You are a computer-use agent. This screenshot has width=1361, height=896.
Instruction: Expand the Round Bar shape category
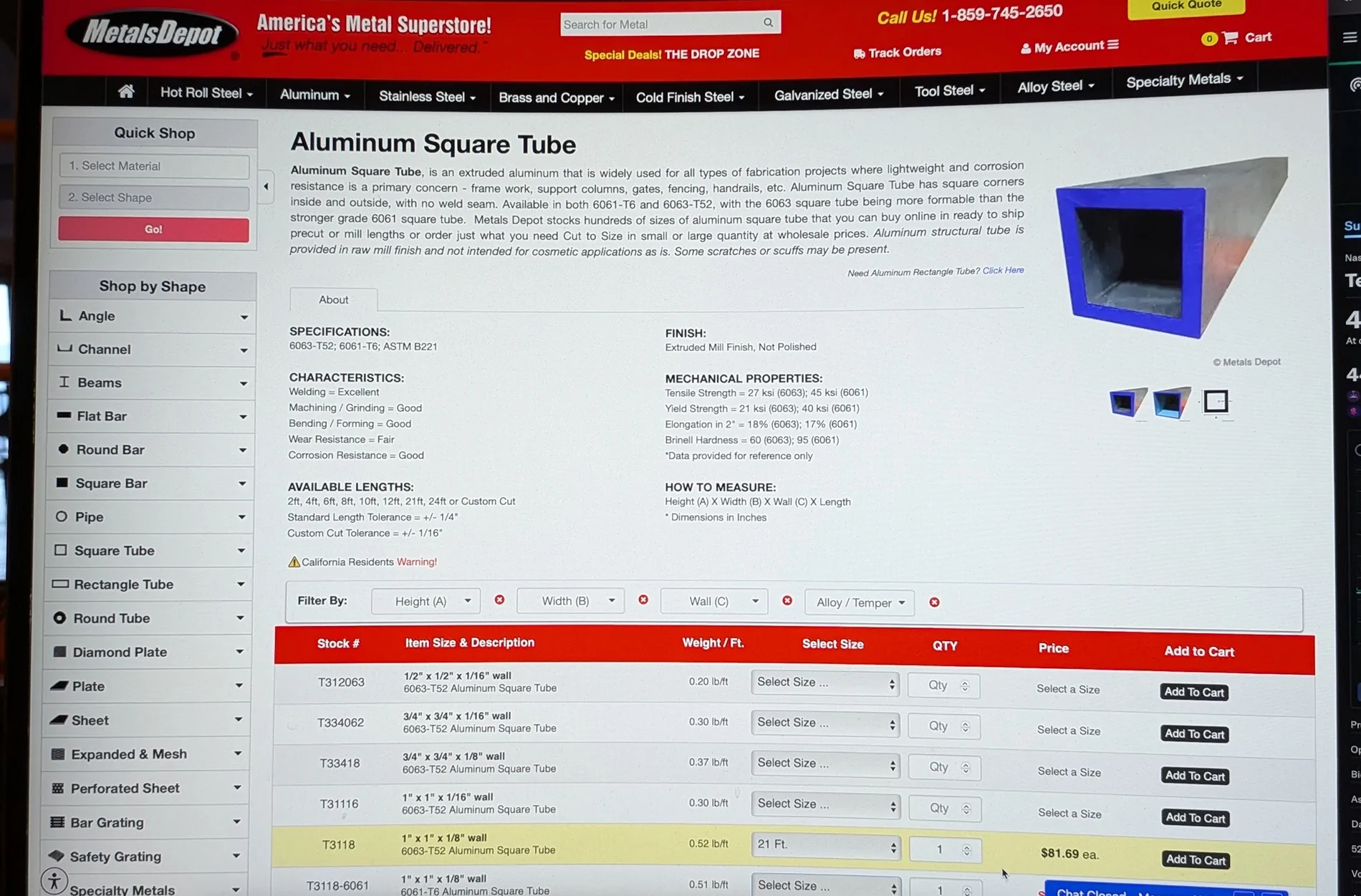click(x=150, y=450)
